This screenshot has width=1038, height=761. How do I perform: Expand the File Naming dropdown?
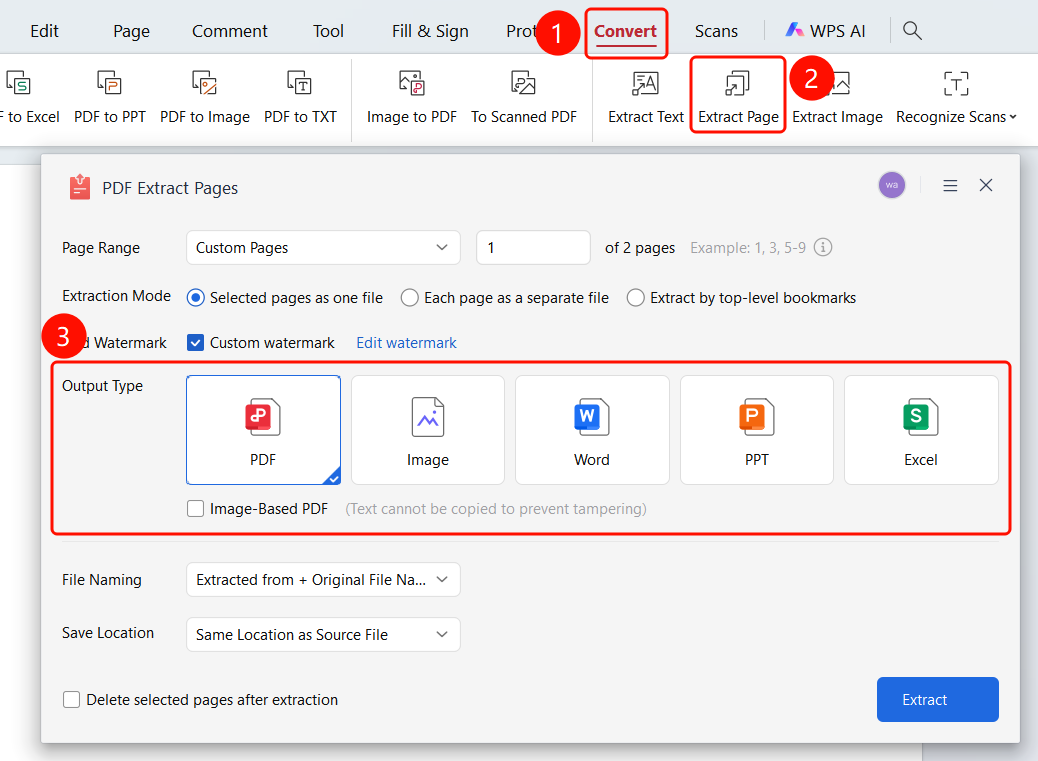(323, 580)
